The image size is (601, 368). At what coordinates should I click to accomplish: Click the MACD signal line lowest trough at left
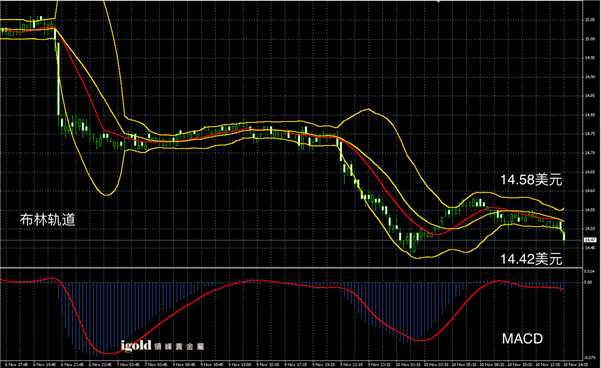108,353
